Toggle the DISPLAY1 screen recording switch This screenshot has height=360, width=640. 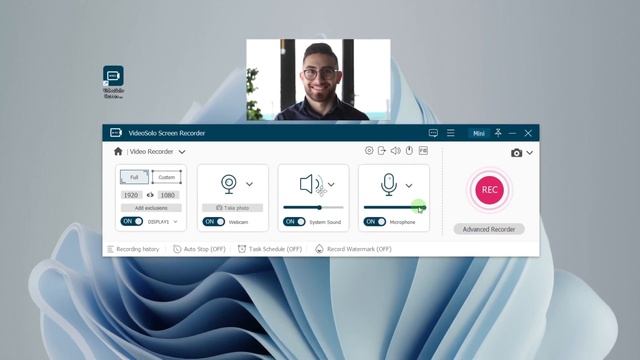point(131,221)
